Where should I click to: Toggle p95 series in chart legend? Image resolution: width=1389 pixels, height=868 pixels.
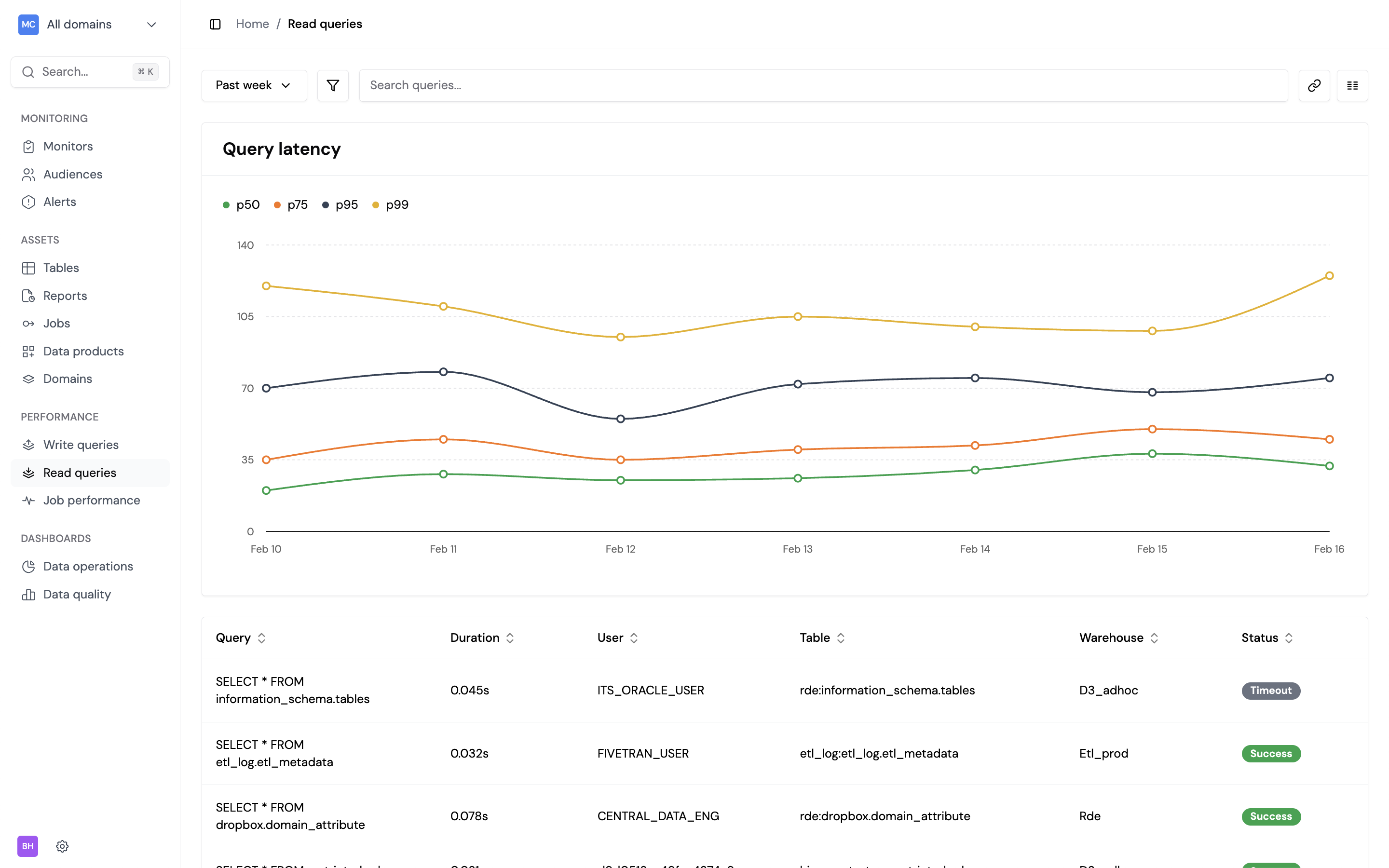click(340, 205)
